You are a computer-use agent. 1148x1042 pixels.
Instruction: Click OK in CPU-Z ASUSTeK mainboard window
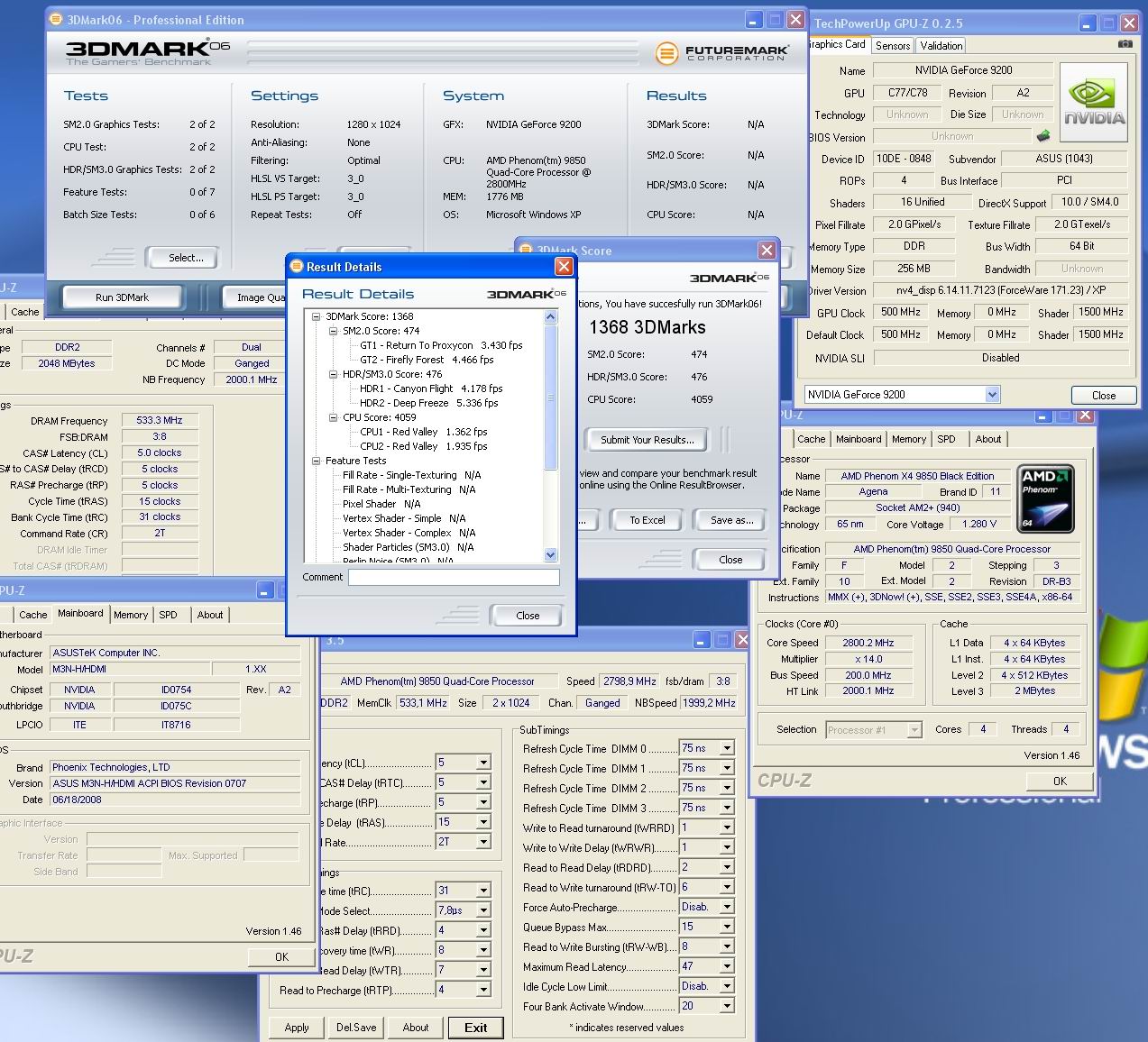[x=281, y=957]
